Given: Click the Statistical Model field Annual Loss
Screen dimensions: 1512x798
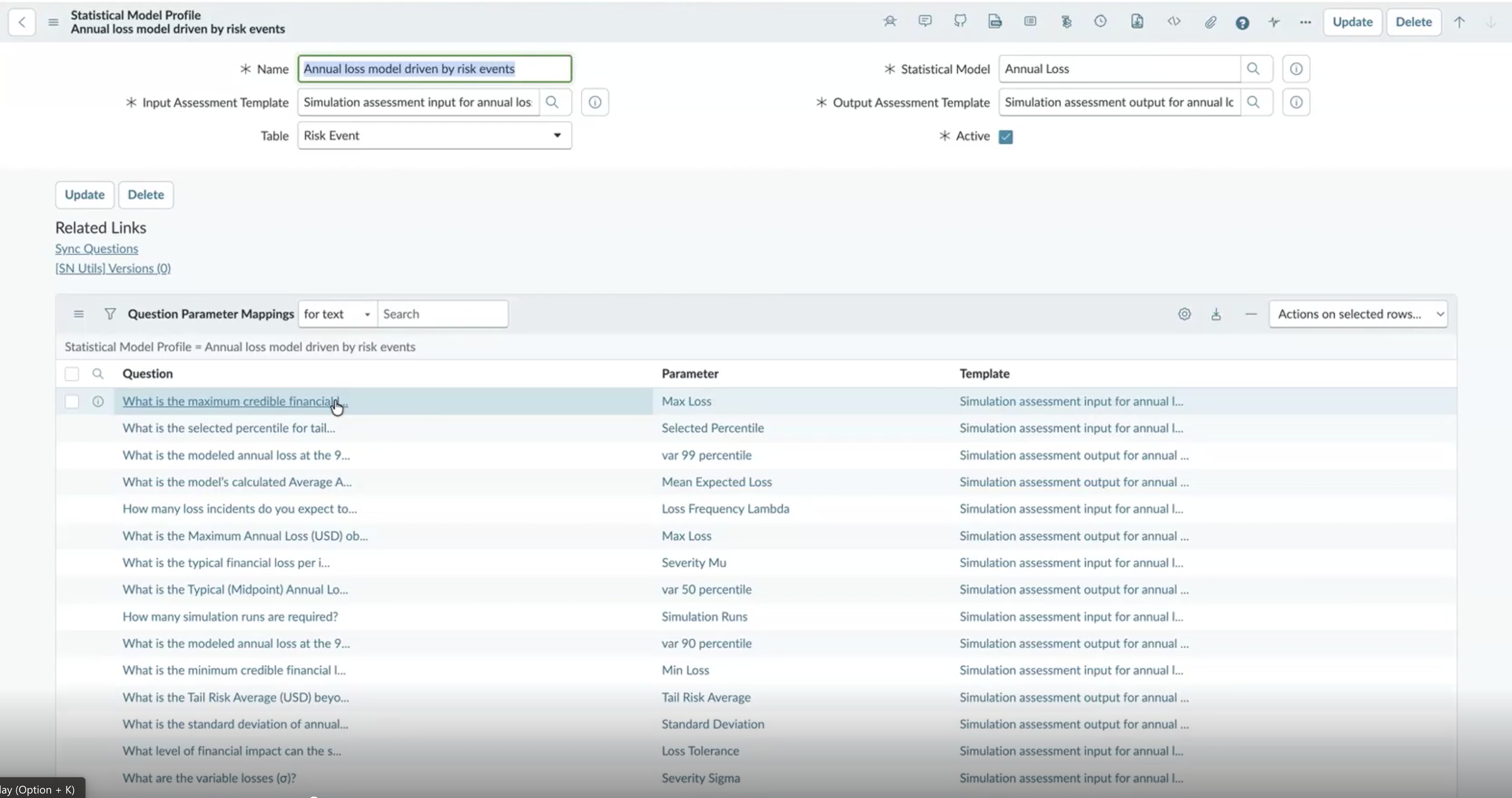Looking at the screenshot, I should pos(1119,69).
